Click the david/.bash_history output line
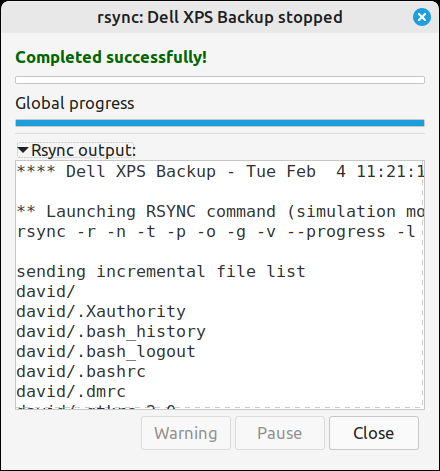 111,332
